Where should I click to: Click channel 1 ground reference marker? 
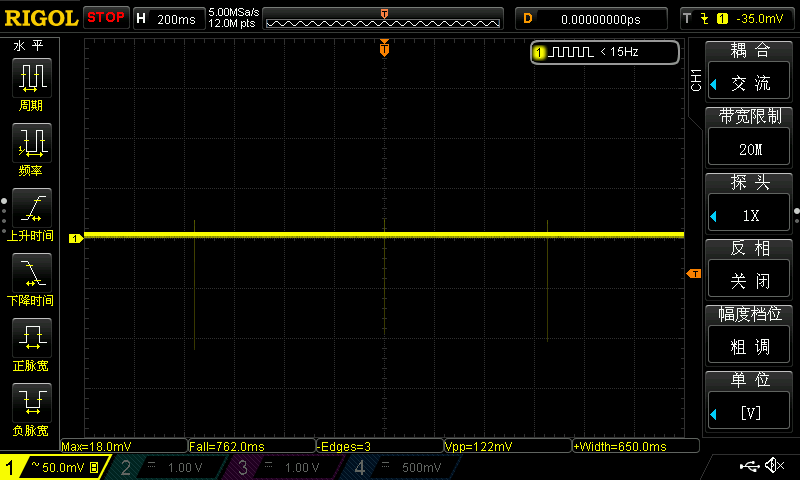[76, 238]
